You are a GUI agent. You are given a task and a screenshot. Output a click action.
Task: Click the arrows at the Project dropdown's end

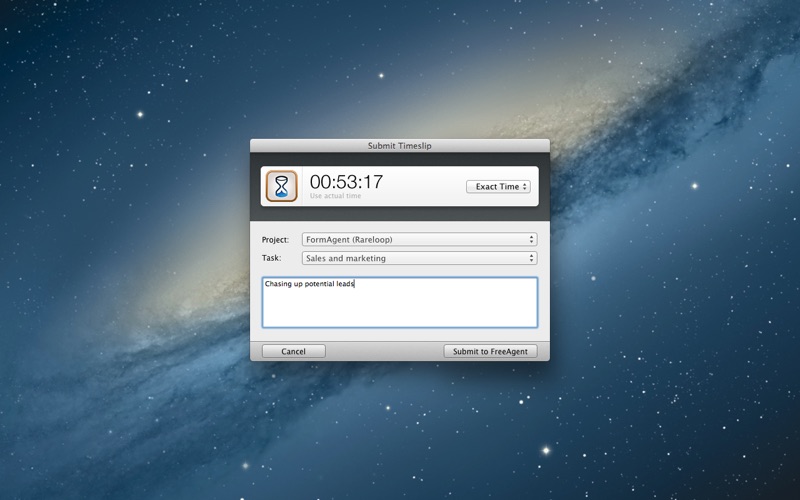(531, 240)
